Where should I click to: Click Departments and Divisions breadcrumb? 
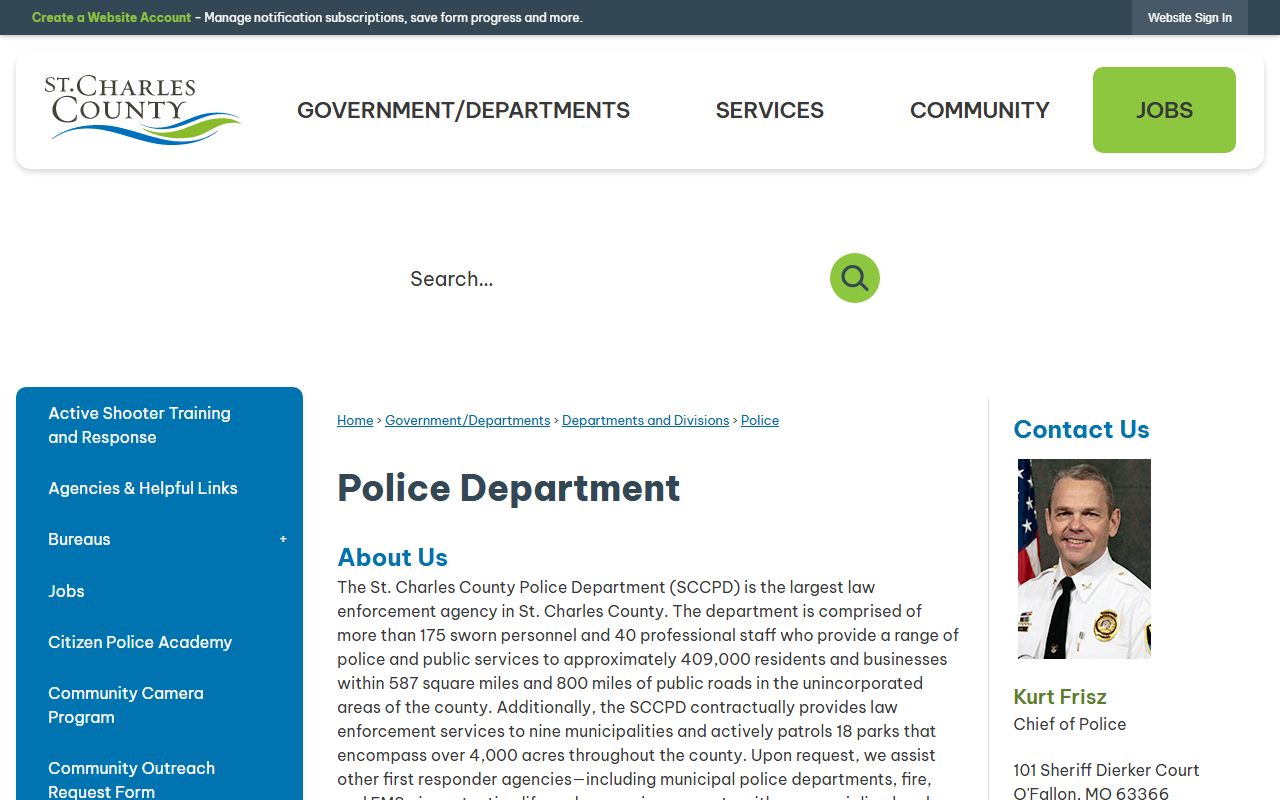pos(645,421)
